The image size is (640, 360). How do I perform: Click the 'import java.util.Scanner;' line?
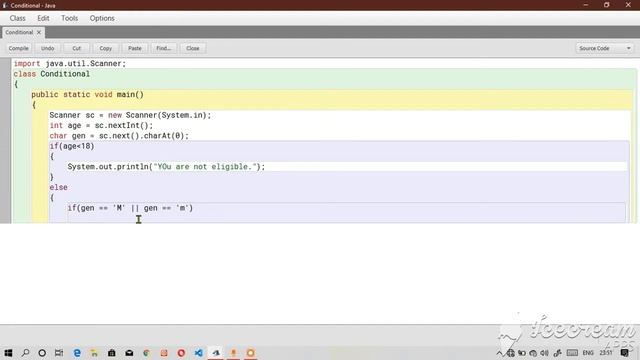coord(70,64)
